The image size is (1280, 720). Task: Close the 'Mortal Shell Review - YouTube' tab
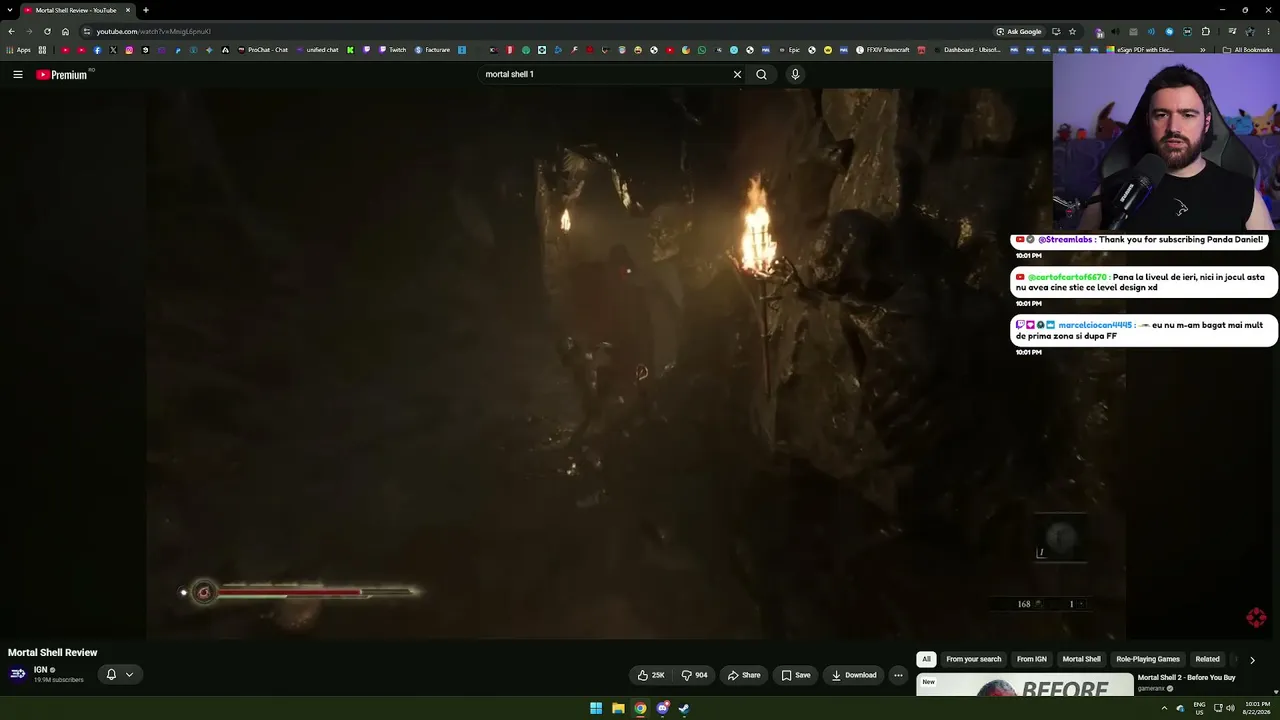click(x=128, y=10)
